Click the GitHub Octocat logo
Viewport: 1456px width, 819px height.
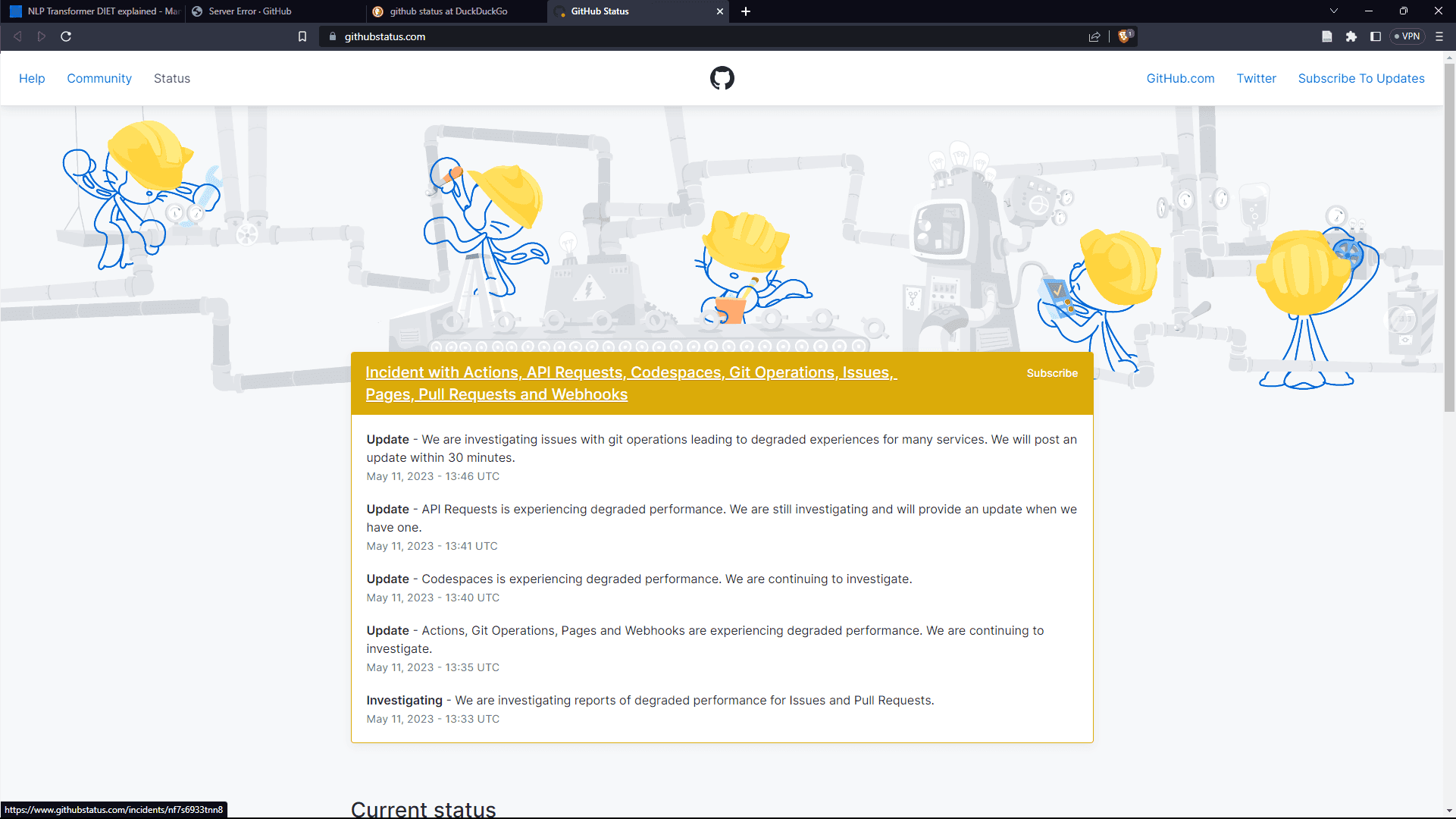click(722, 78)
